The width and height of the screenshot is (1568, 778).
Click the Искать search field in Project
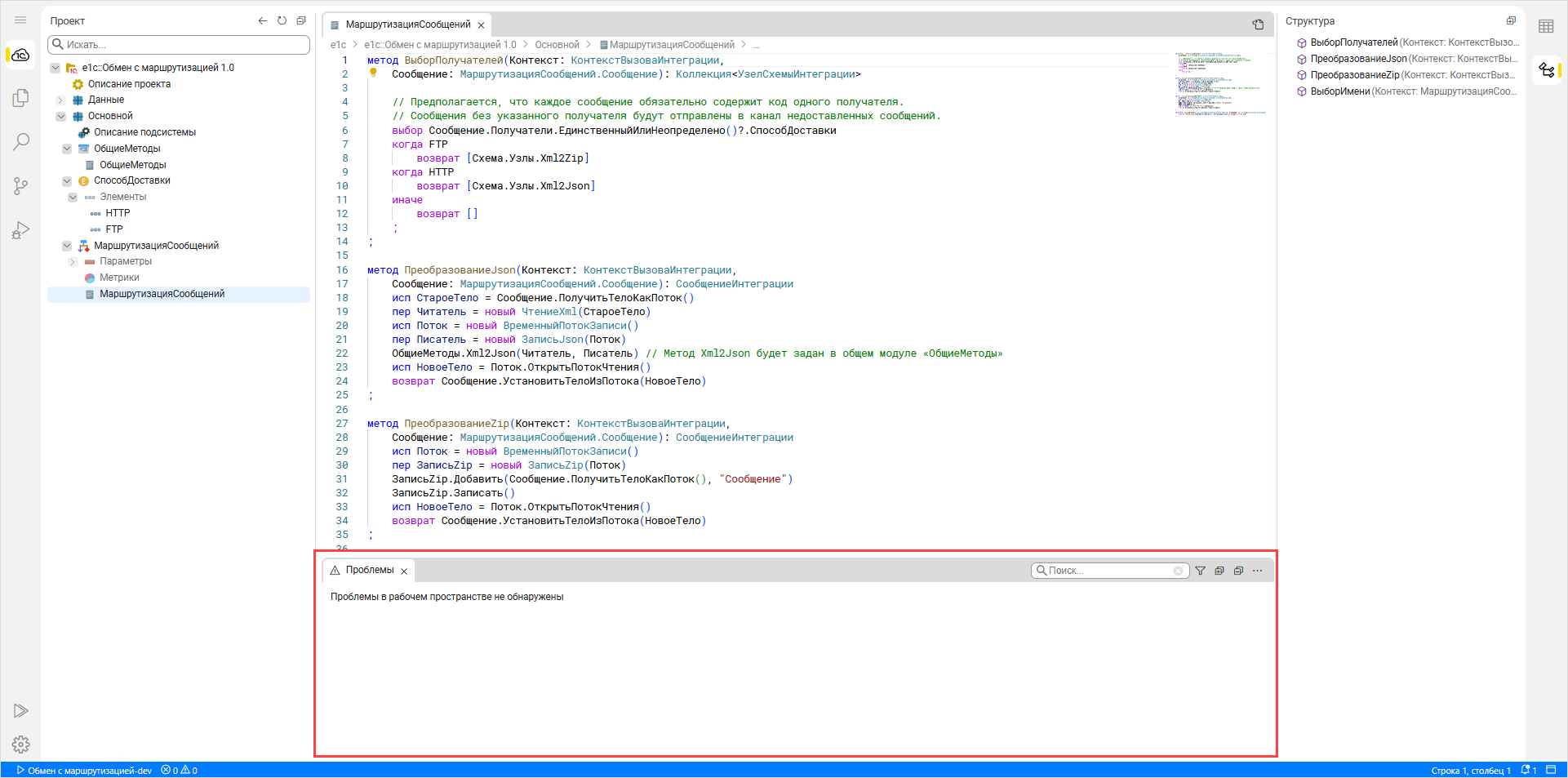pyautogui.click(x=180, y=45)
